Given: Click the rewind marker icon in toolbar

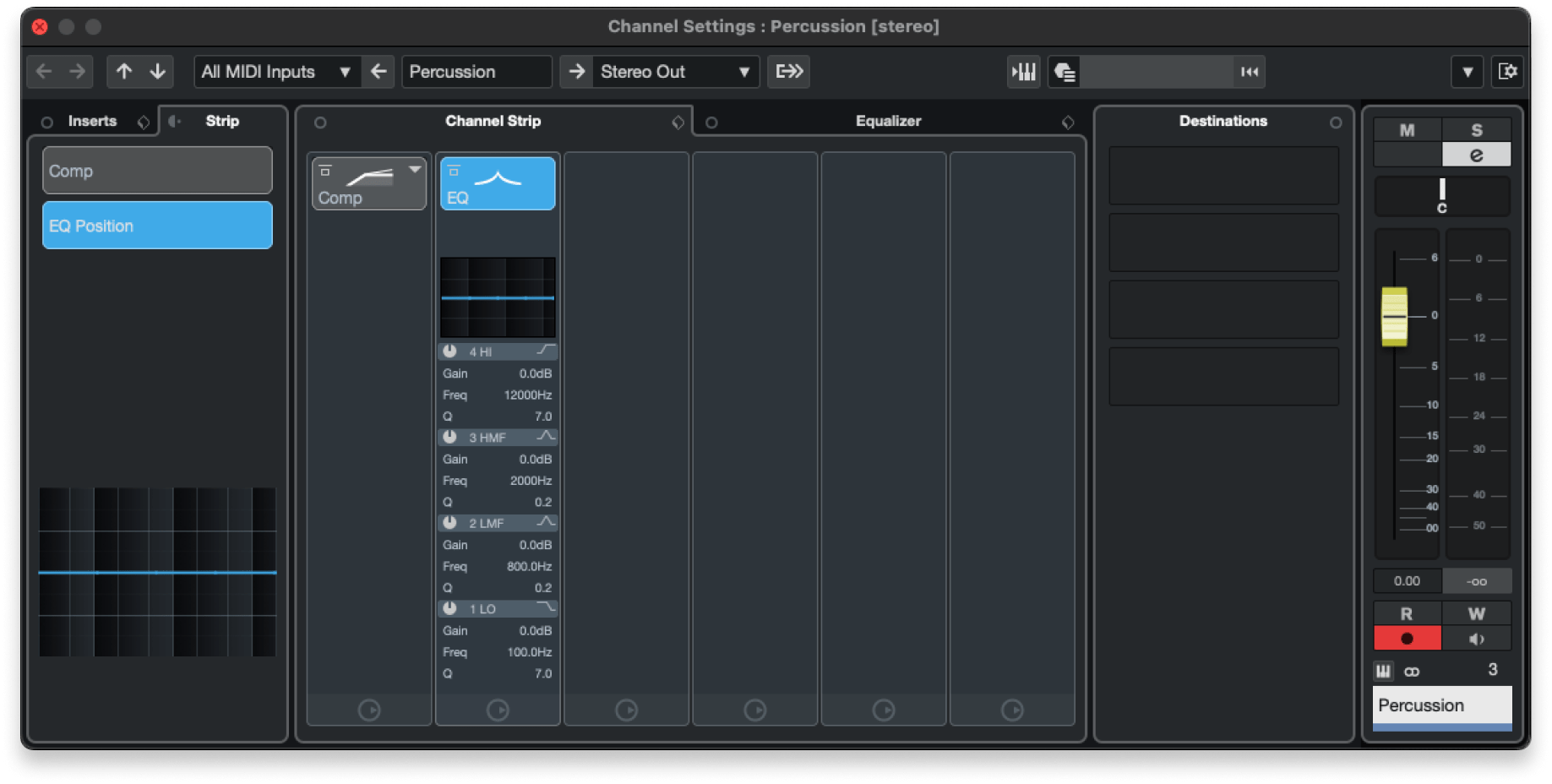Looking at the screenshot, I should [x=1250, y=72].
